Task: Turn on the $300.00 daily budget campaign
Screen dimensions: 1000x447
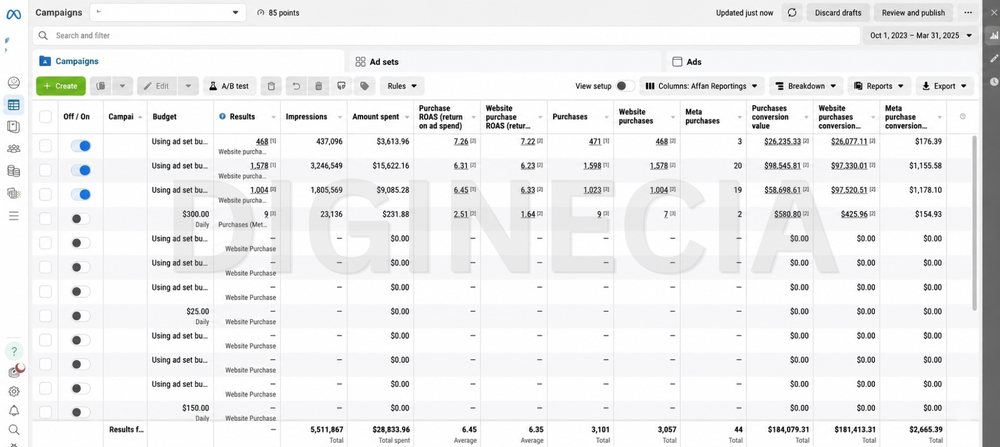Action: (x=80, y=219)
